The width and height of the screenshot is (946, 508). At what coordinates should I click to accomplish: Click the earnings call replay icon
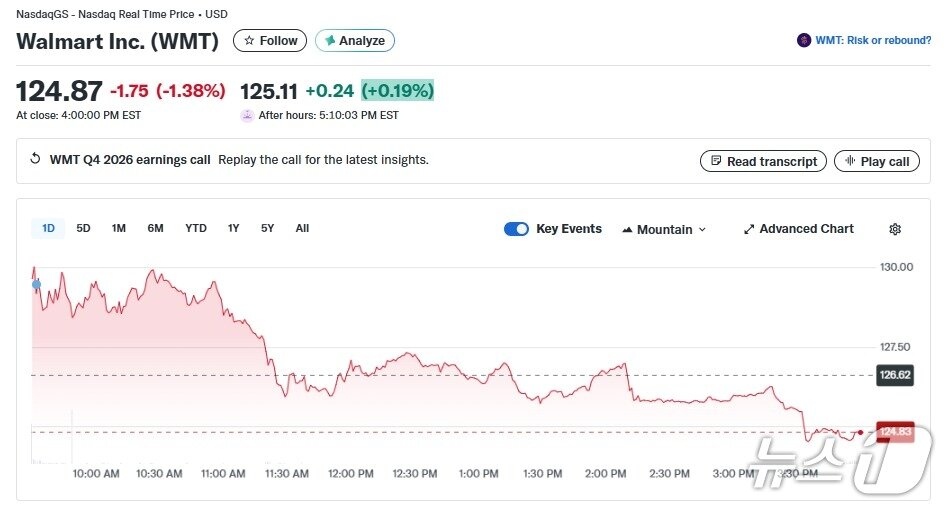coord(35,160)
